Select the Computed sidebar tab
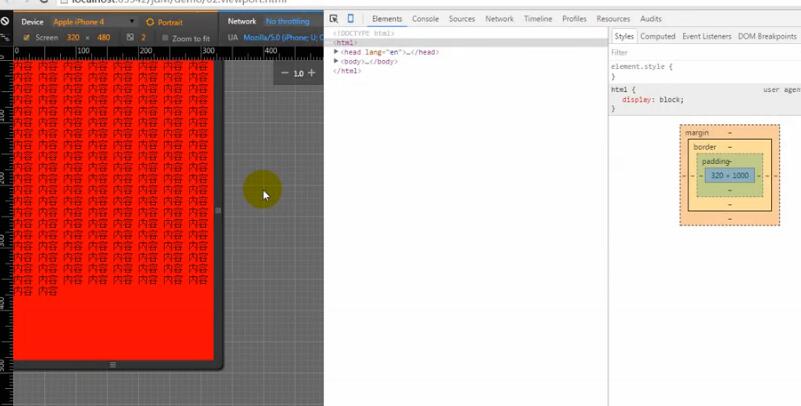This screenshot has height=406, width=801. 657,36
